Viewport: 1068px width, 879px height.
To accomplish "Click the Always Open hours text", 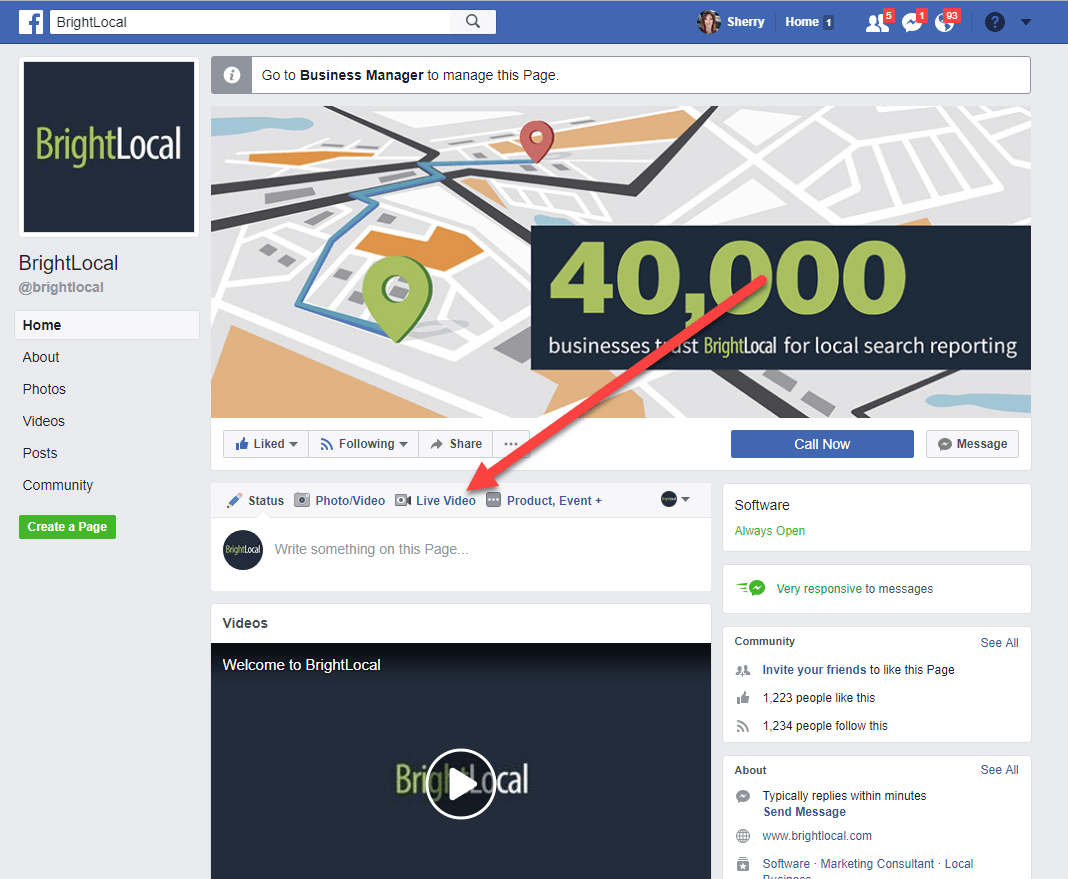I will (x=770, y=530).
